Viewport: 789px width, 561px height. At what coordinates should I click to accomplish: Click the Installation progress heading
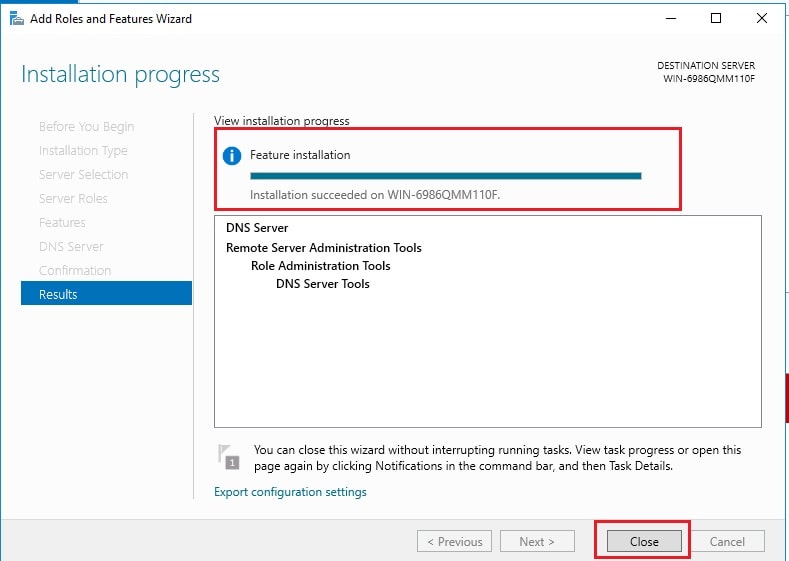point(120,74)
